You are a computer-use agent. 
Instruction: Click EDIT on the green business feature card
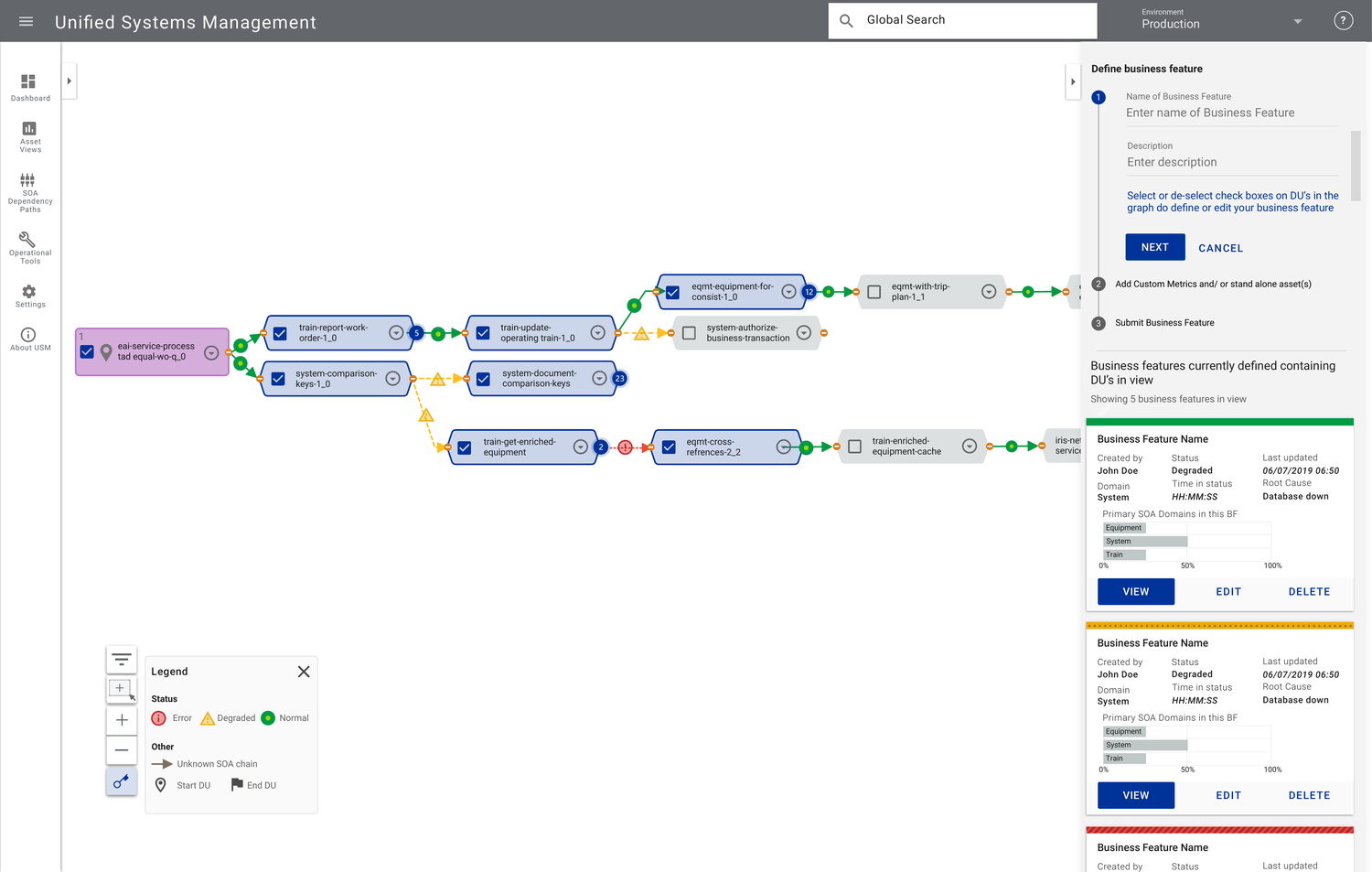[1228, 592]
